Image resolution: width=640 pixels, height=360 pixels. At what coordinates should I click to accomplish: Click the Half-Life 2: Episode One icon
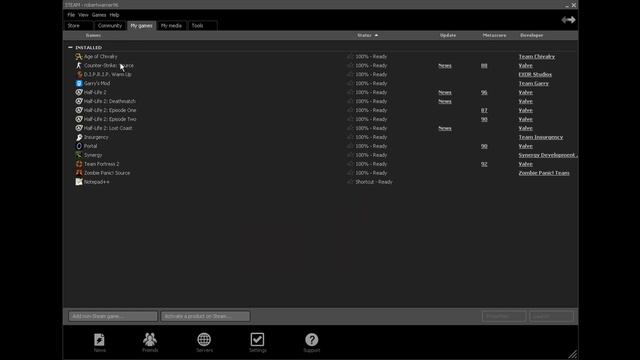(x=79, y=110)
